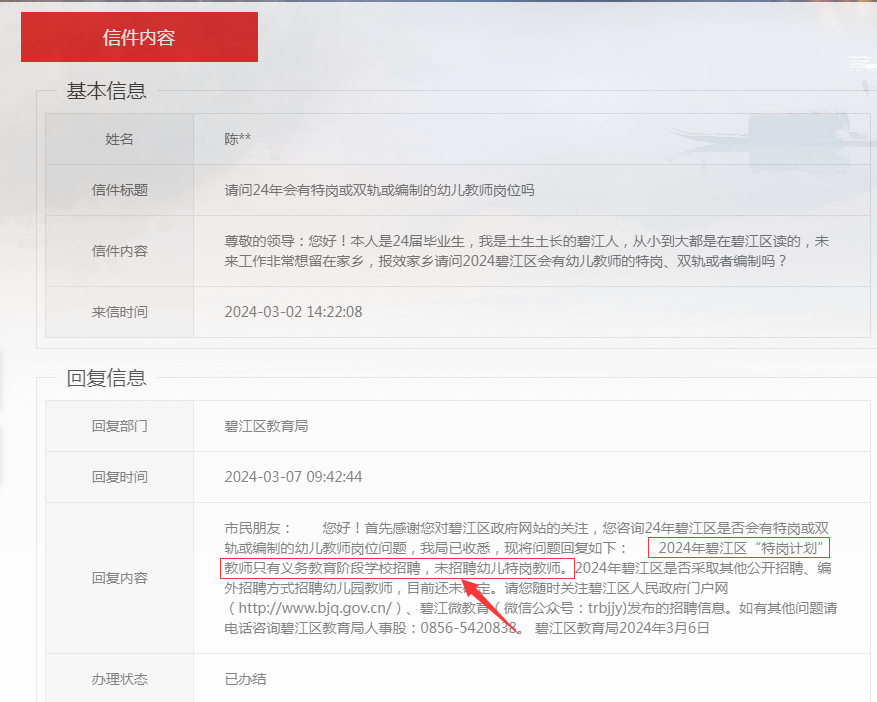Click the 来信时间 label cell

119,312
